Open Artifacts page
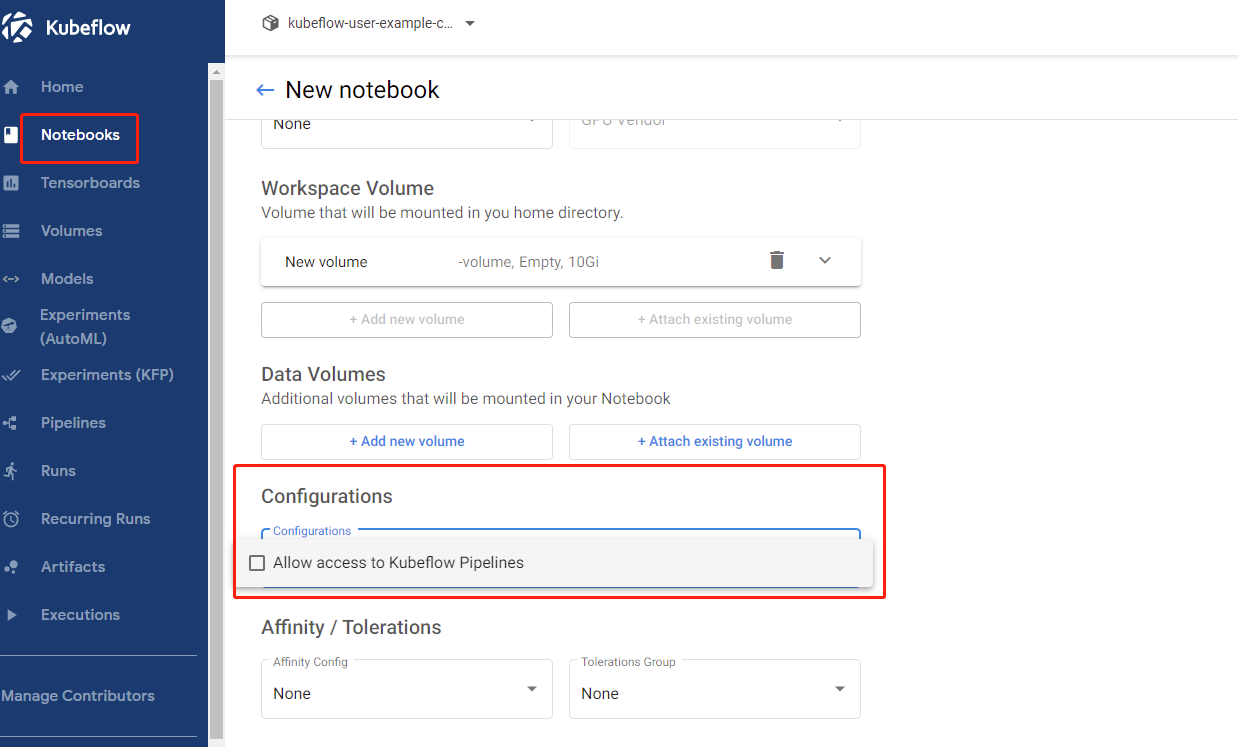The height and width of the screenshot is (747, 1238). pyautogui.click(x=72, y=567)
